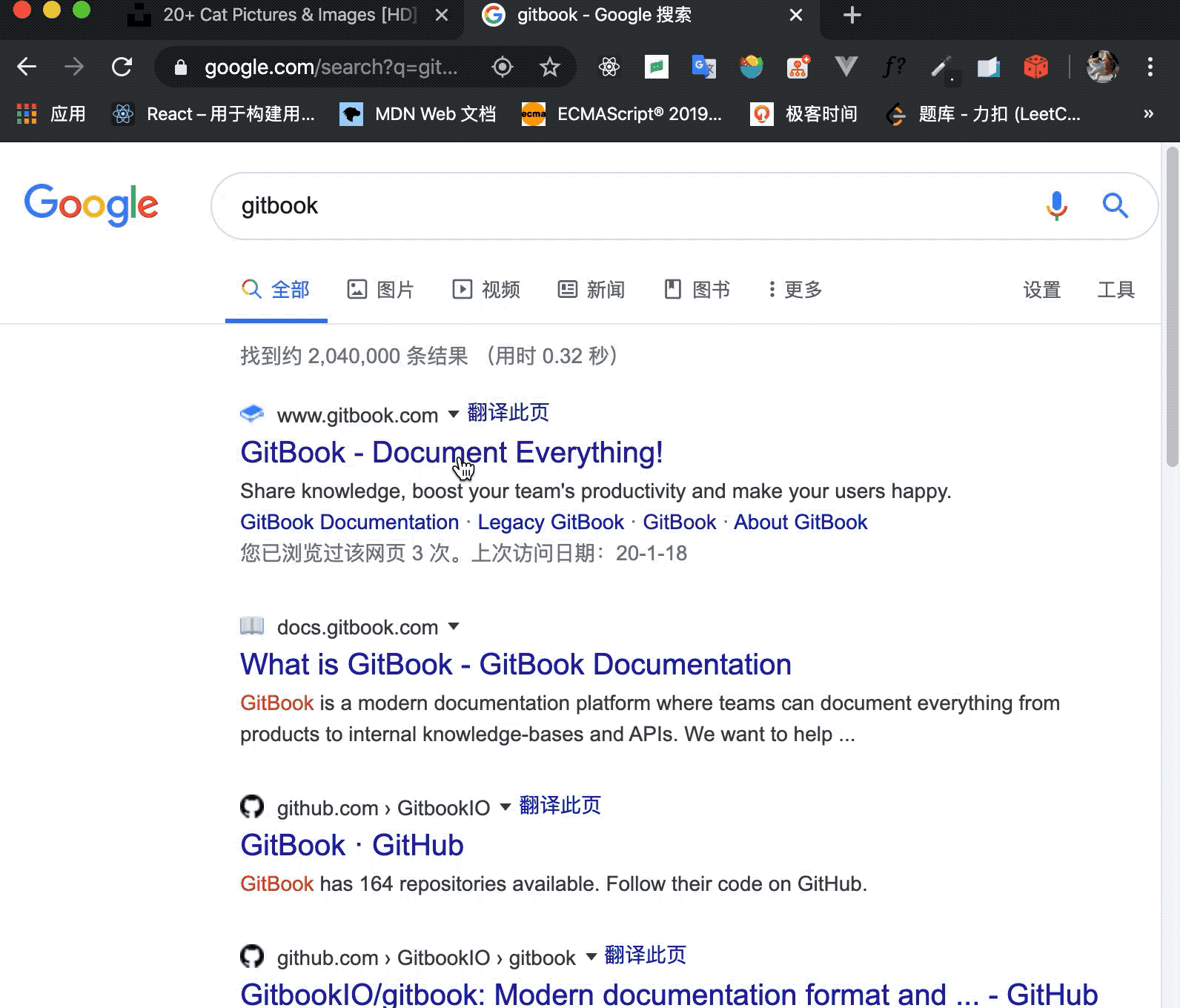The height and width of the screenshot is (1008, 1180).
Task: Open the user profile avatar
Action: pos(1102,67)
